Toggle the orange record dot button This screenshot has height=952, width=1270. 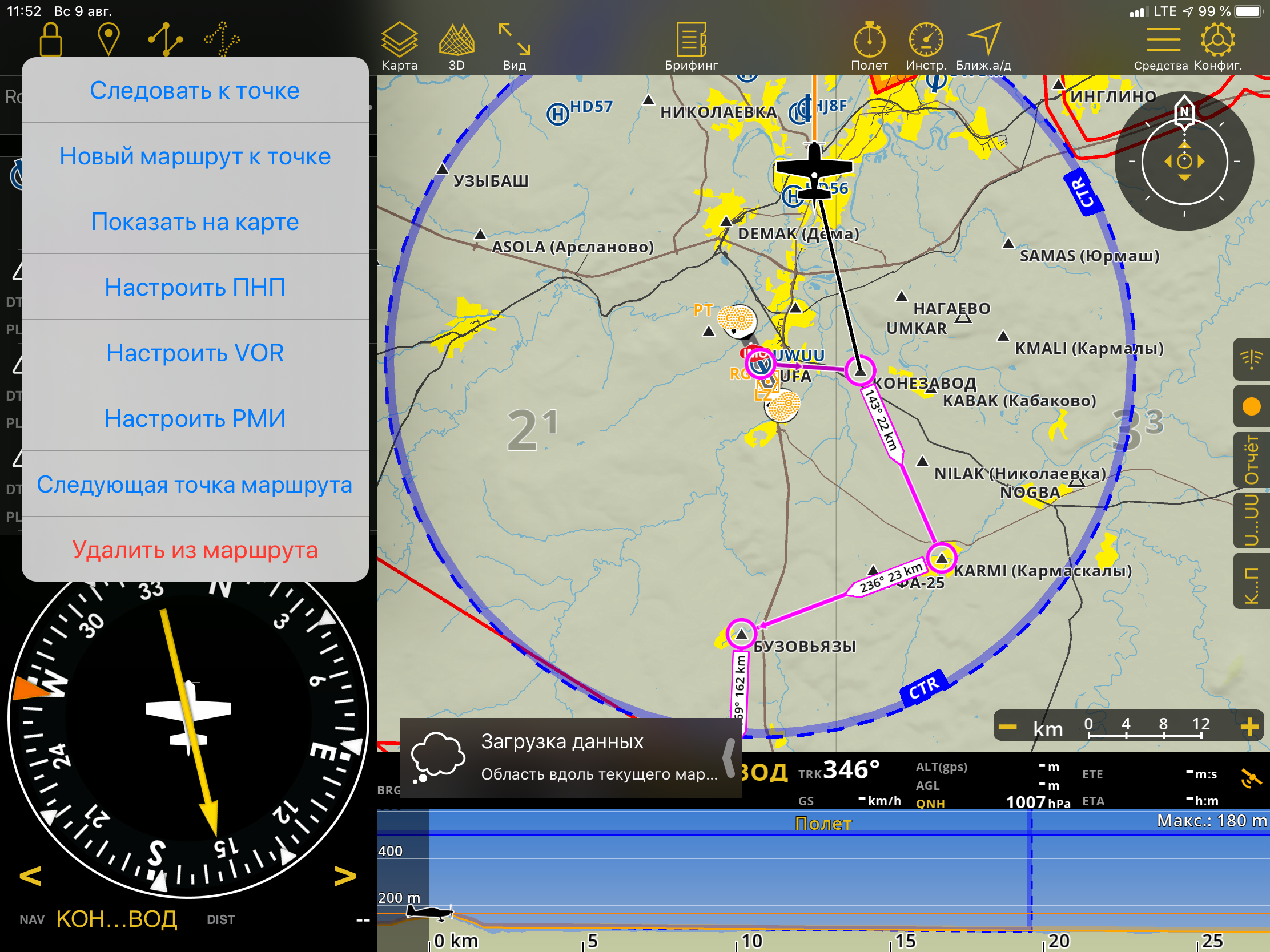(1251, 406)
